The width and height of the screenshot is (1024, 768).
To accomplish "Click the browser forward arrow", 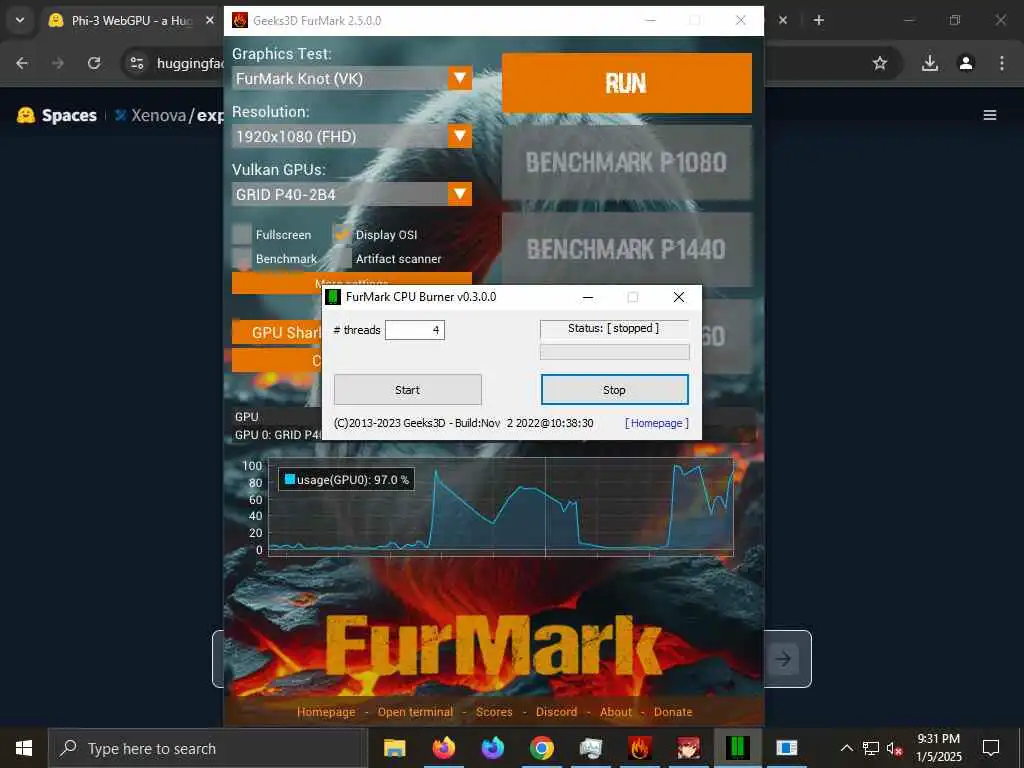I will click(x=58, y=63).
